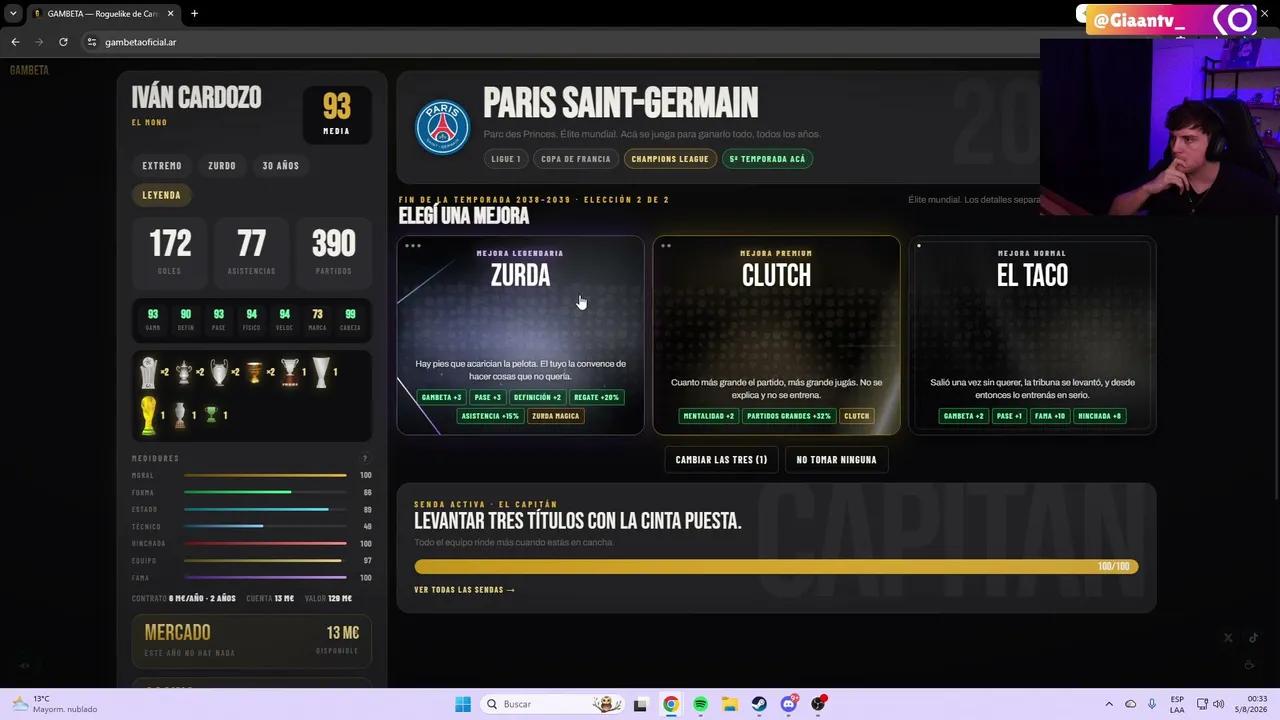Click the HINCHADA +8 bonus tag
Image resolution: width=1280 pixels, height=720 pixels.
point(1100,416)
